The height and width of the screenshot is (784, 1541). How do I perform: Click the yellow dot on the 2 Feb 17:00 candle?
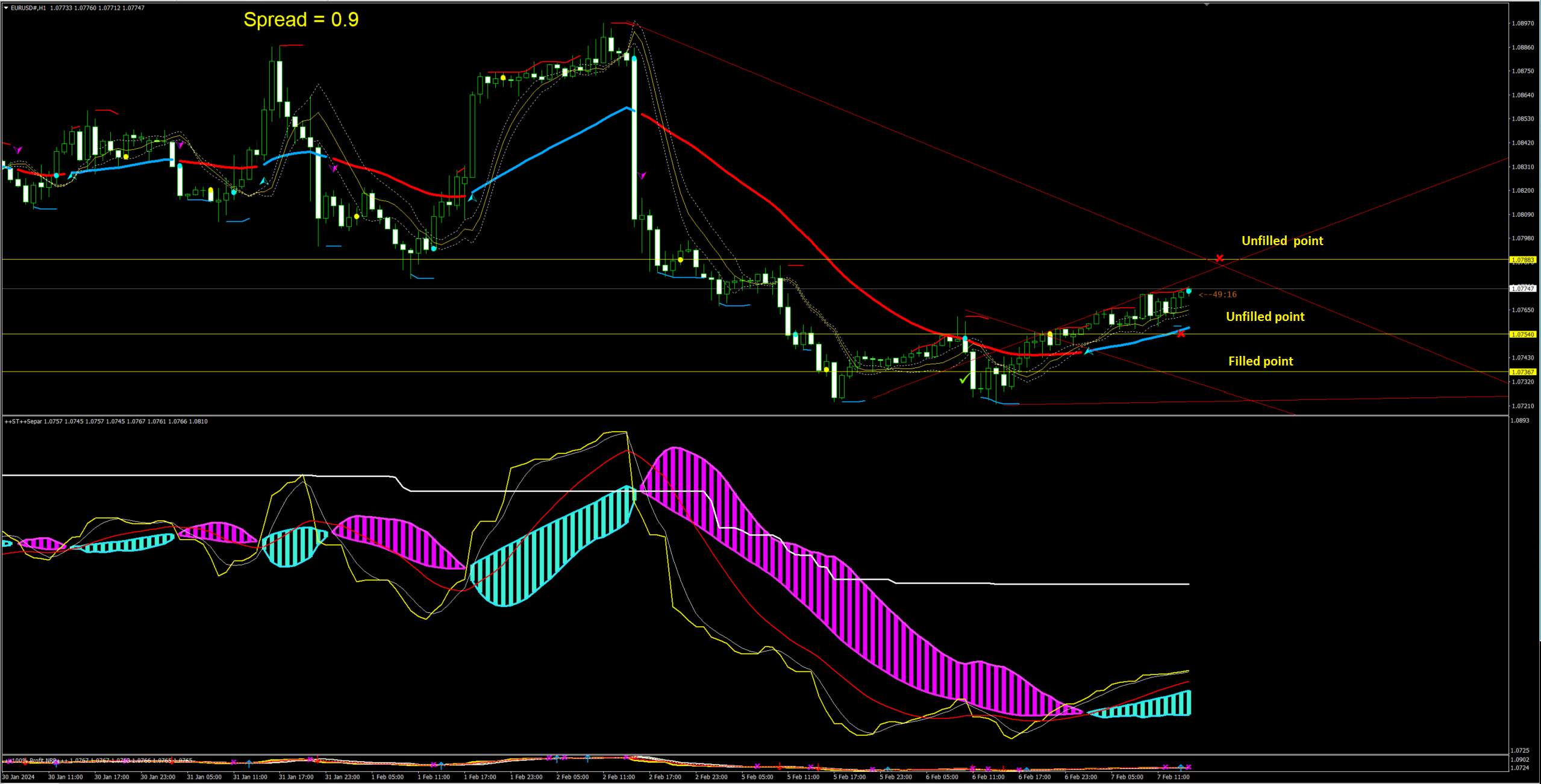(680, 260)
